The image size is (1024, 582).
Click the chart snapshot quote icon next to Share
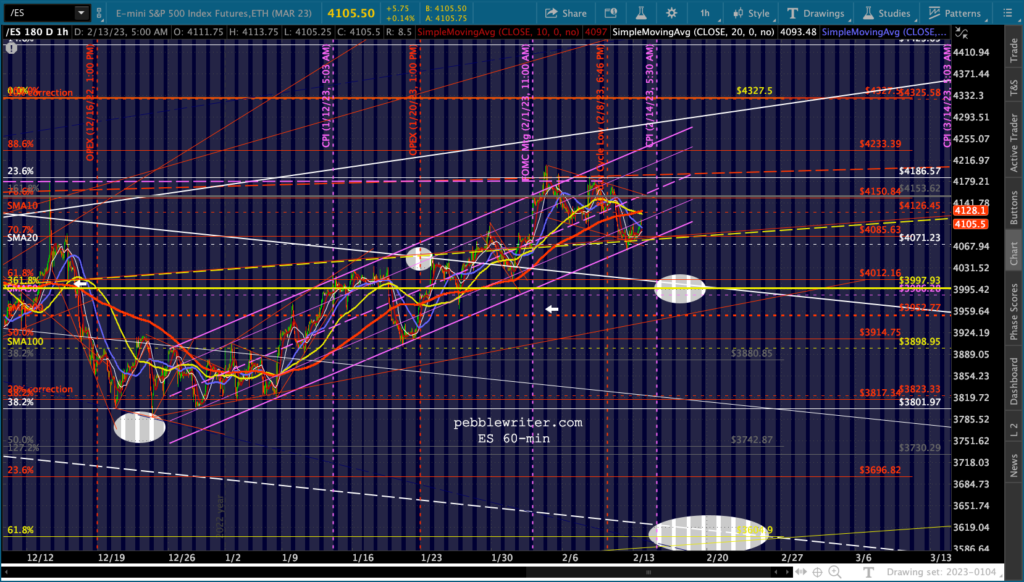tap(611, 13)
